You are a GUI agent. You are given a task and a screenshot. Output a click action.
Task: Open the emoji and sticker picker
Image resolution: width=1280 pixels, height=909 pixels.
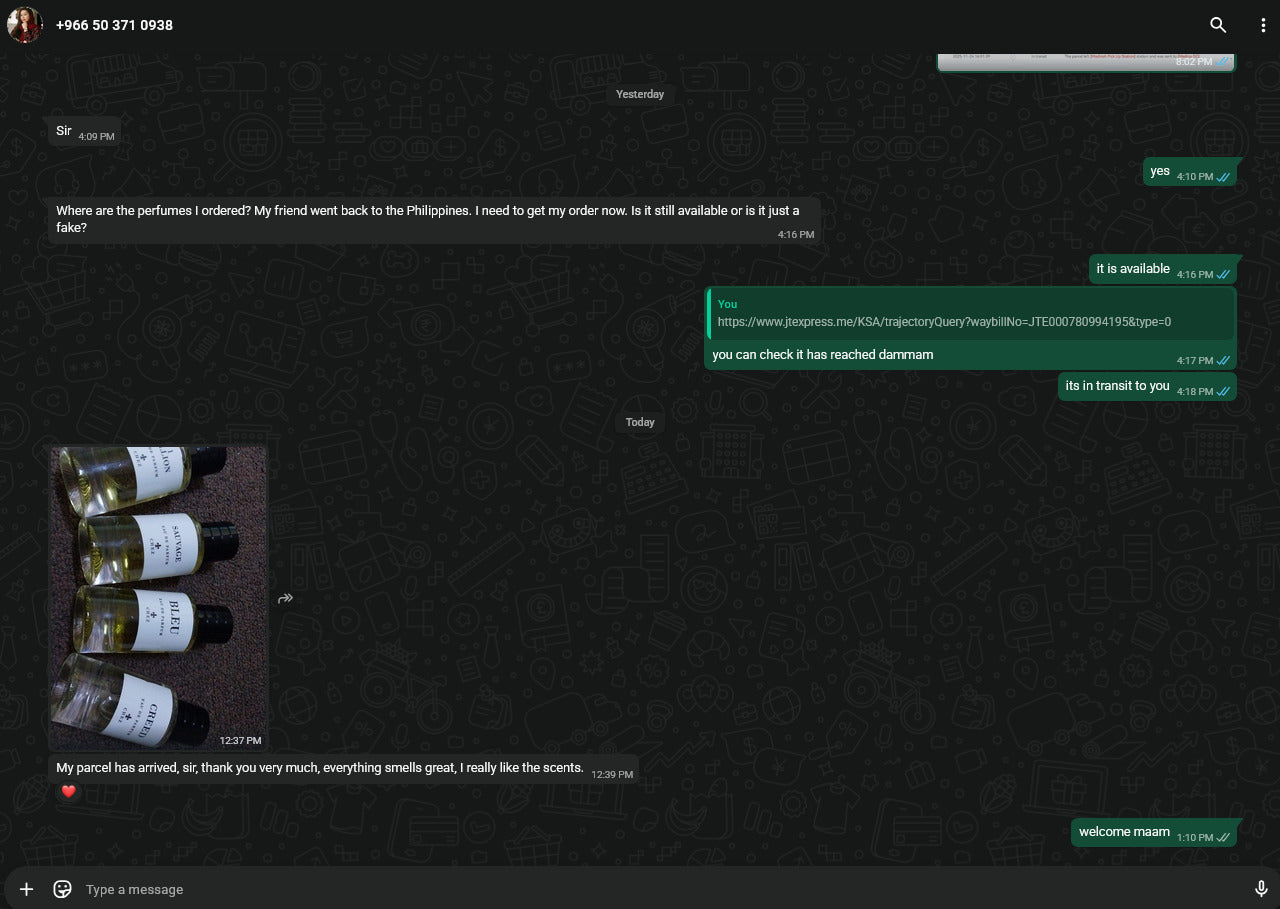click(x=62, y=889)
